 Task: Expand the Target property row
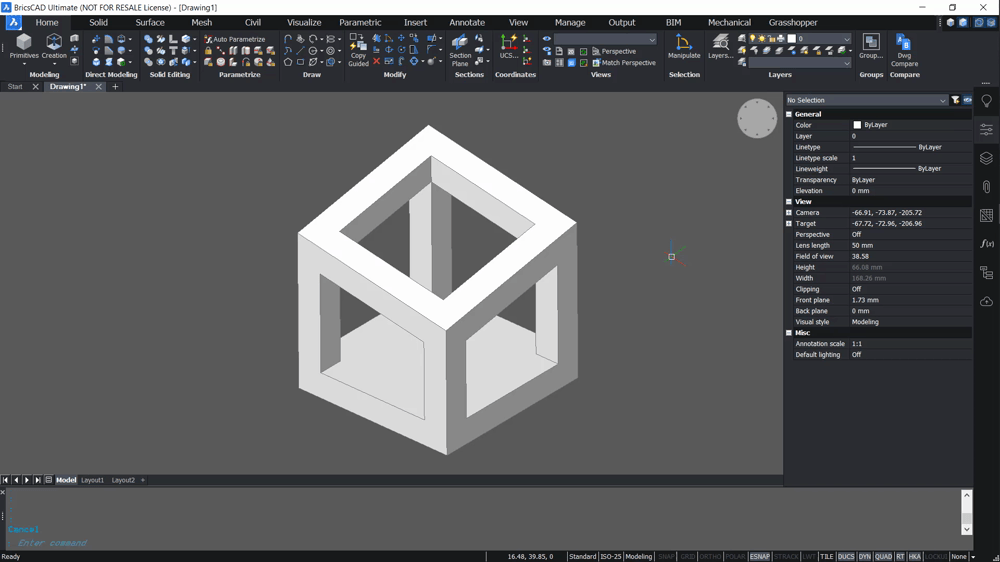789,223
